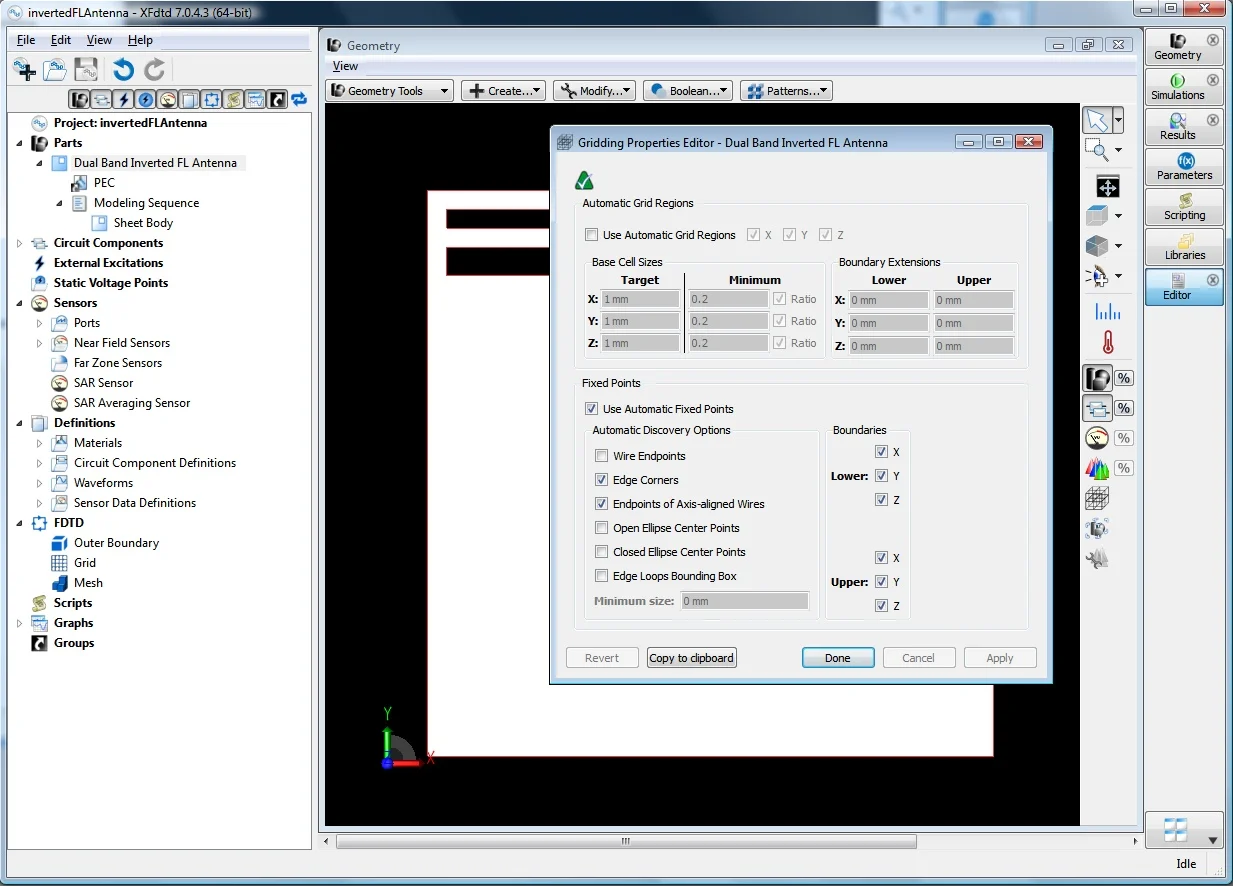The width and height of the screenshot is (1233, 886).
Task: Click the blue refresh arrows in tree toolbar
Action: click(298, 99)
